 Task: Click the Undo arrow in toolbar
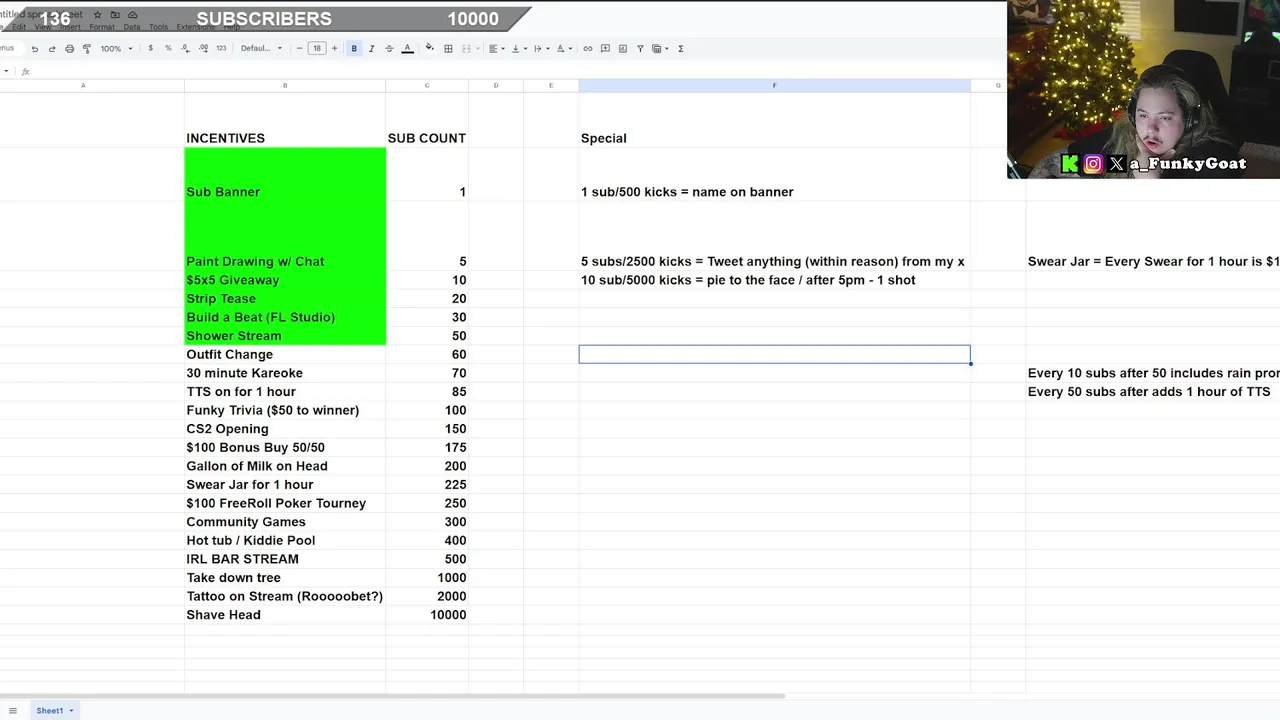click(x=35, y=48)
